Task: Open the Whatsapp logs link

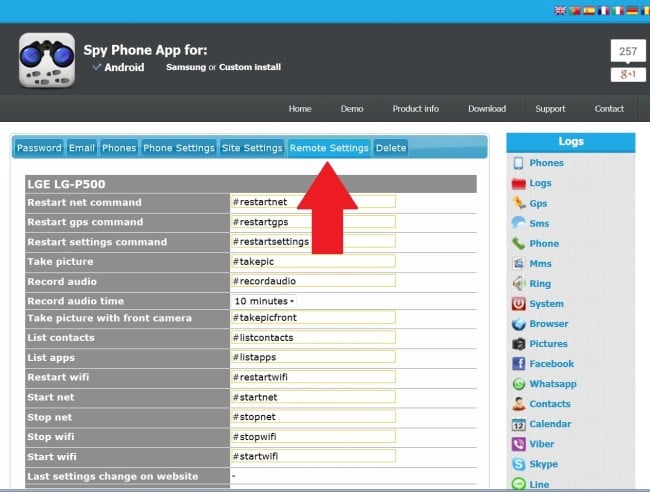Action: click(x=553, y=384)
